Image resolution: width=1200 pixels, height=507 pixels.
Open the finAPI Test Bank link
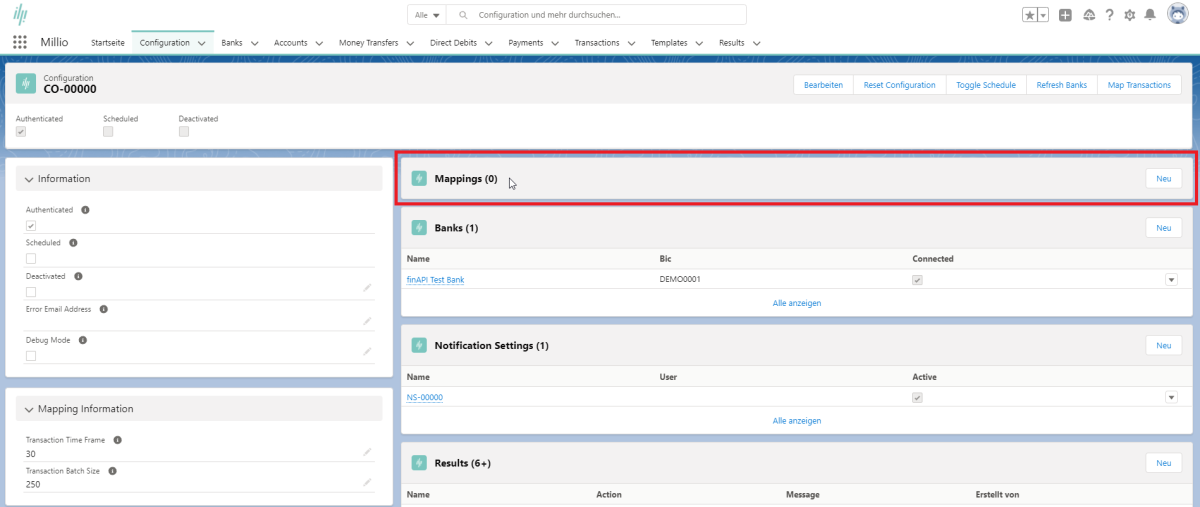pos(435,280)
